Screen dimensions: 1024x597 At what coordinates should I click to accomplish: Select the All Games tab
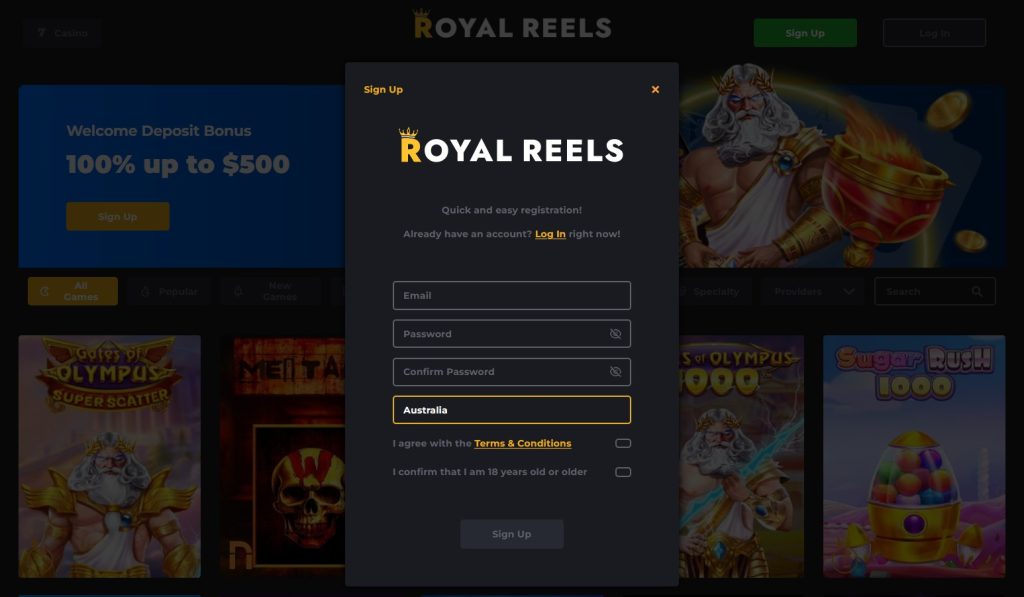pos(72,291)
